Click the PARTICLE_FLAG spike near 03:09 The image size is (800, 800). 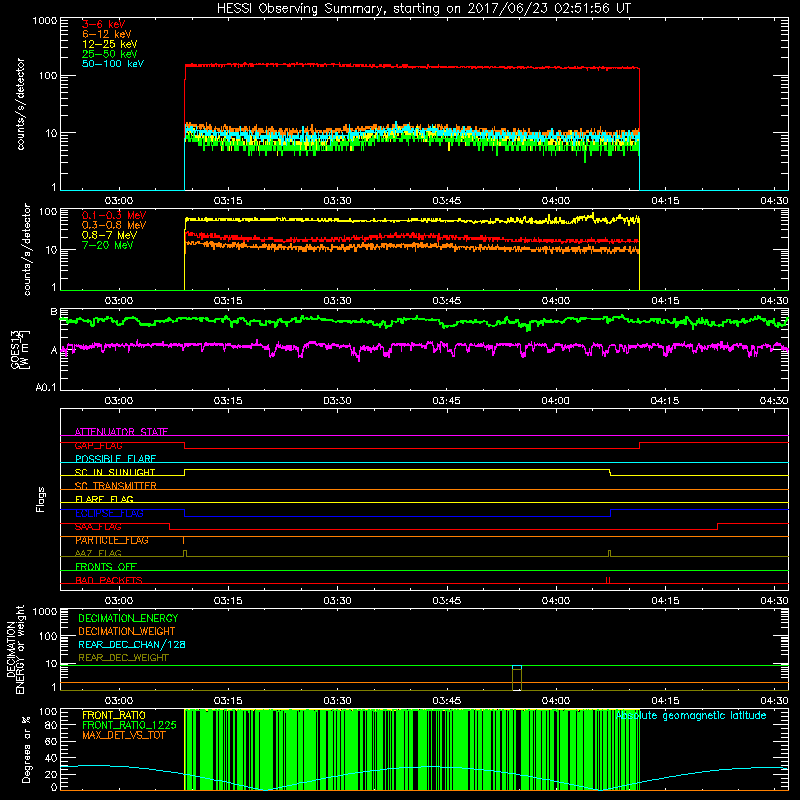(184, 540)
